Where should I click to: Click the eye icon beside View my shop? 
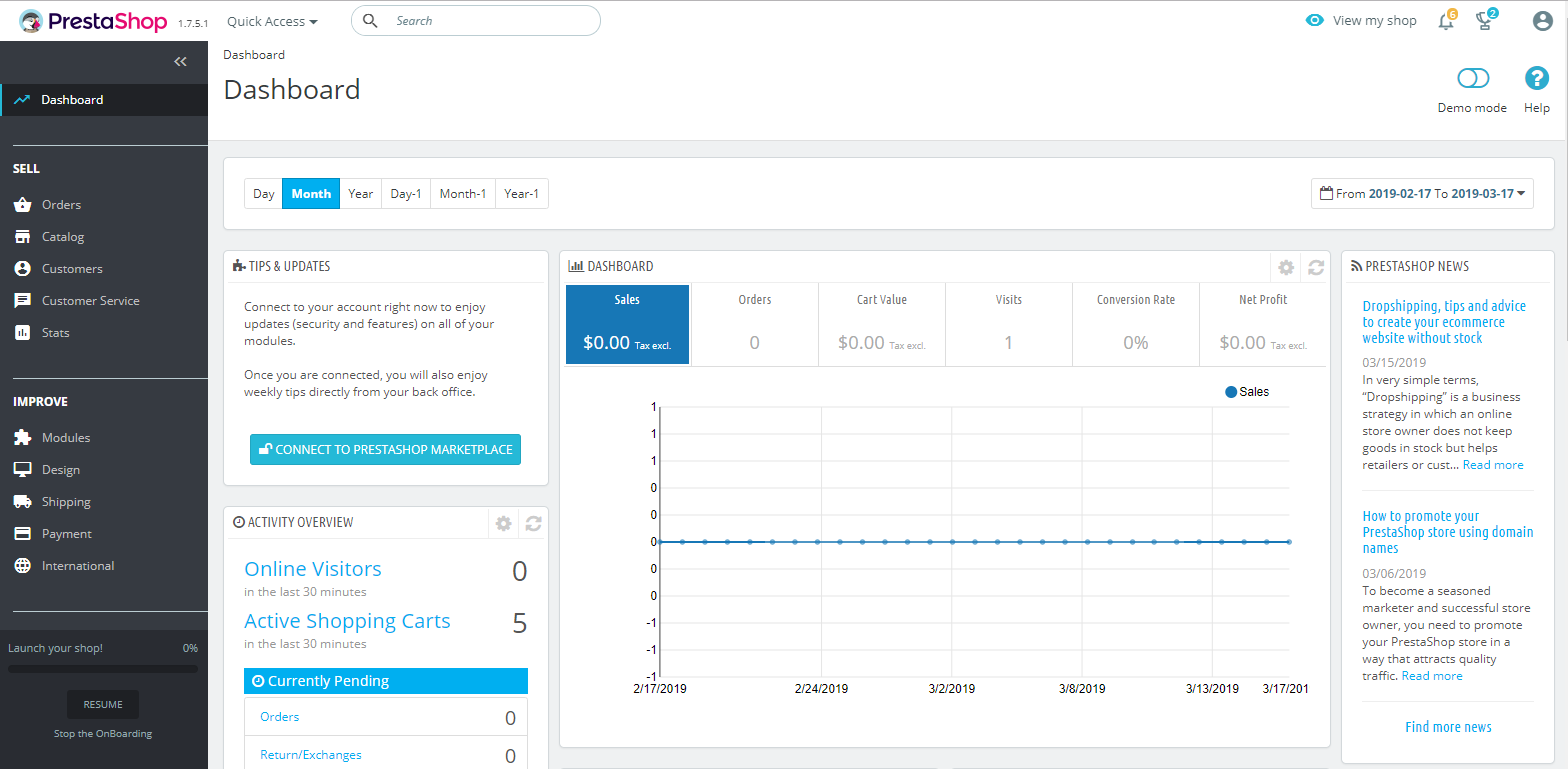point(1315,20)
